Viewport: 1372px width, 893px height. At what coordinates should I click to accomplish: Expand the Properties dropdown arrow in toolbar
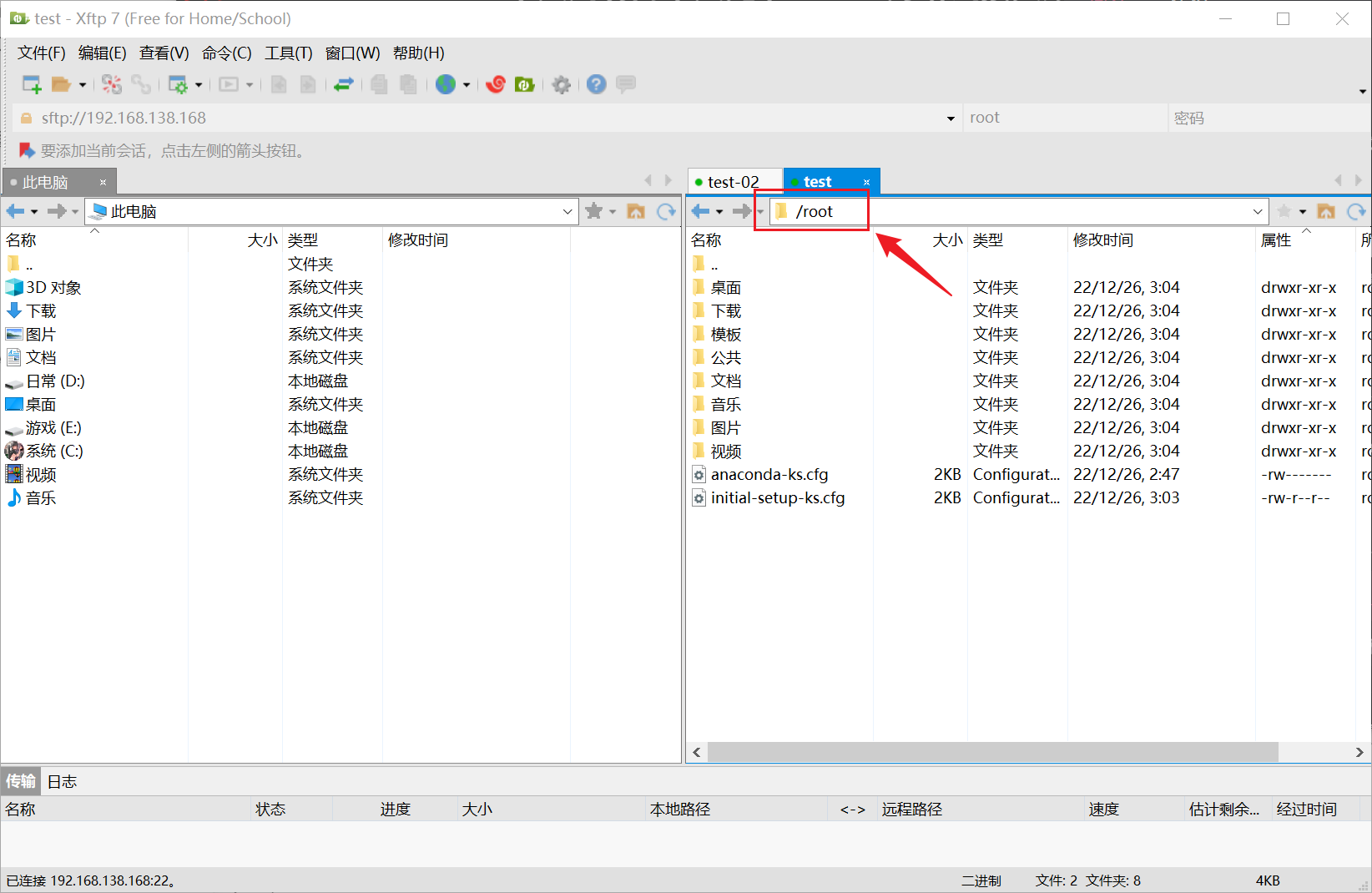[x=199, y=84]
